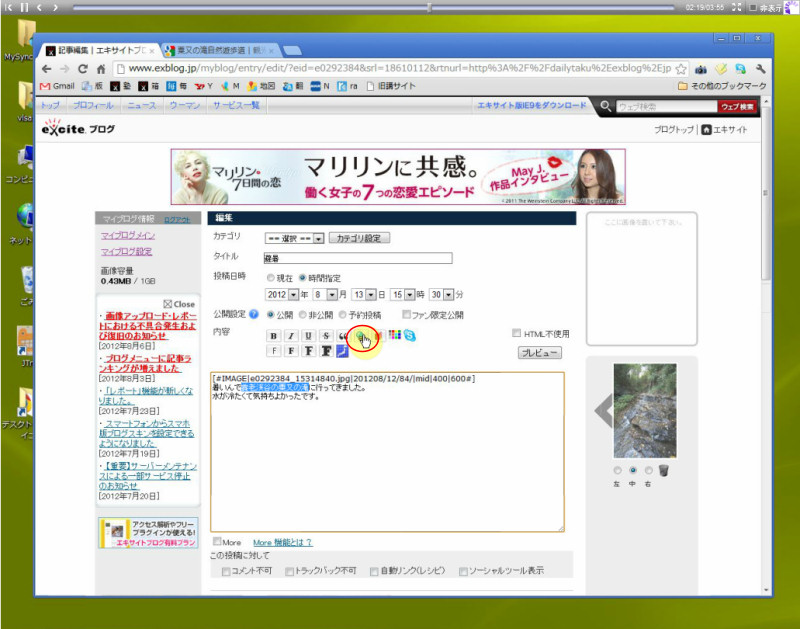
Task: Open the hour dropdown showing 15
Action: [403, 294]
